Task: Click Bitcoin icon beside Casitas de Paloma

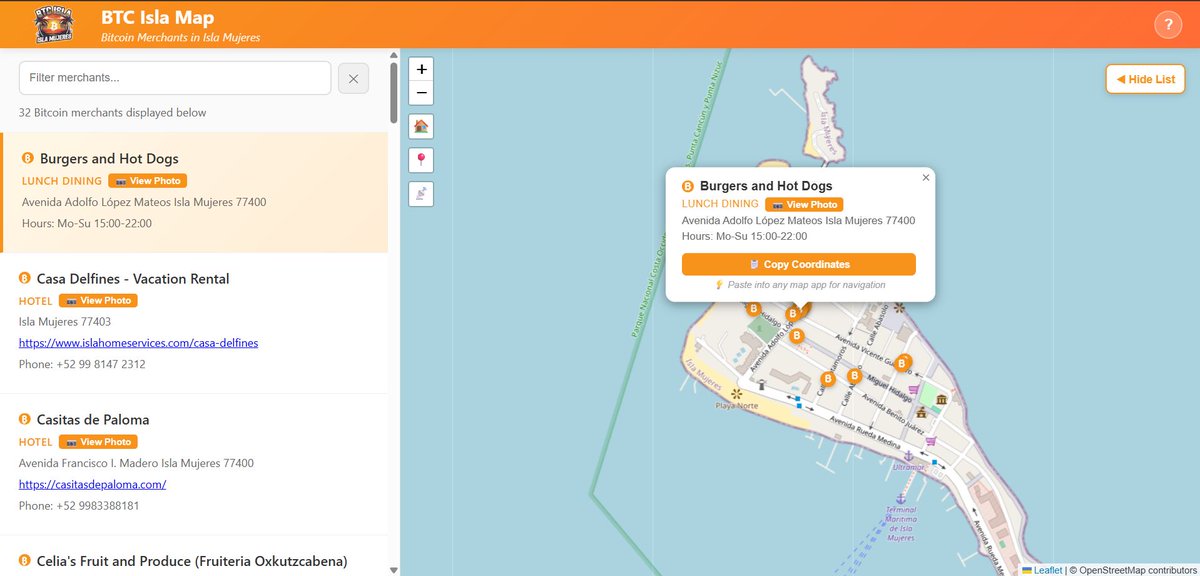Action: (x=25, y=420)
